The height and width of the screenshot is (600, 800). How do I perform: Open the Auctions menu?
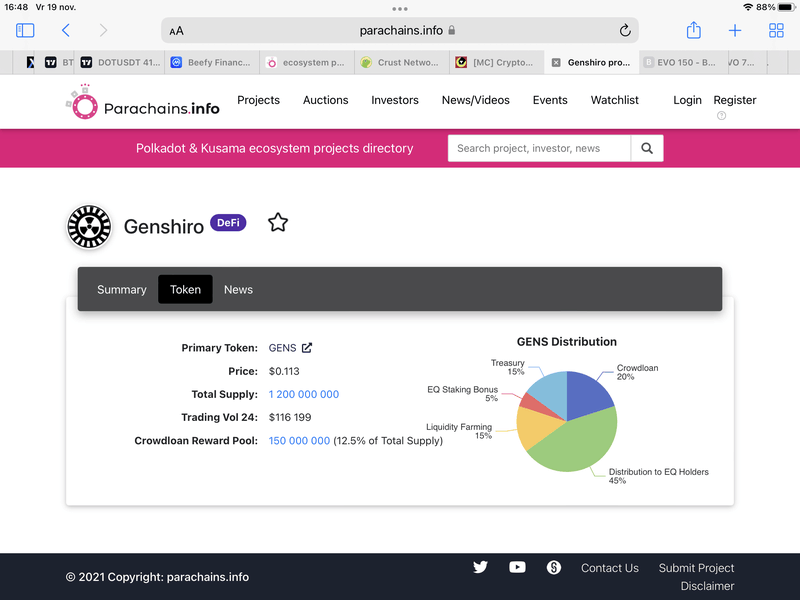coord(326,100)
